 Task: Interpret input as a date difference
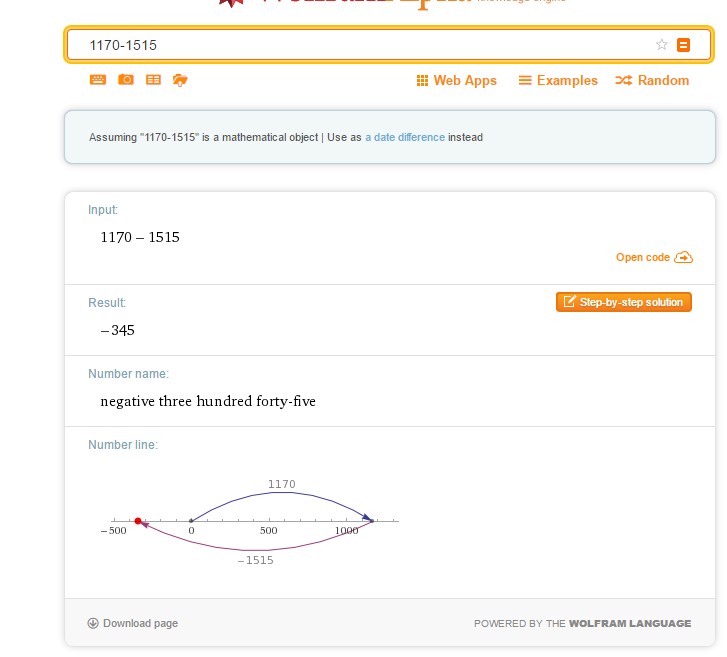404,137
